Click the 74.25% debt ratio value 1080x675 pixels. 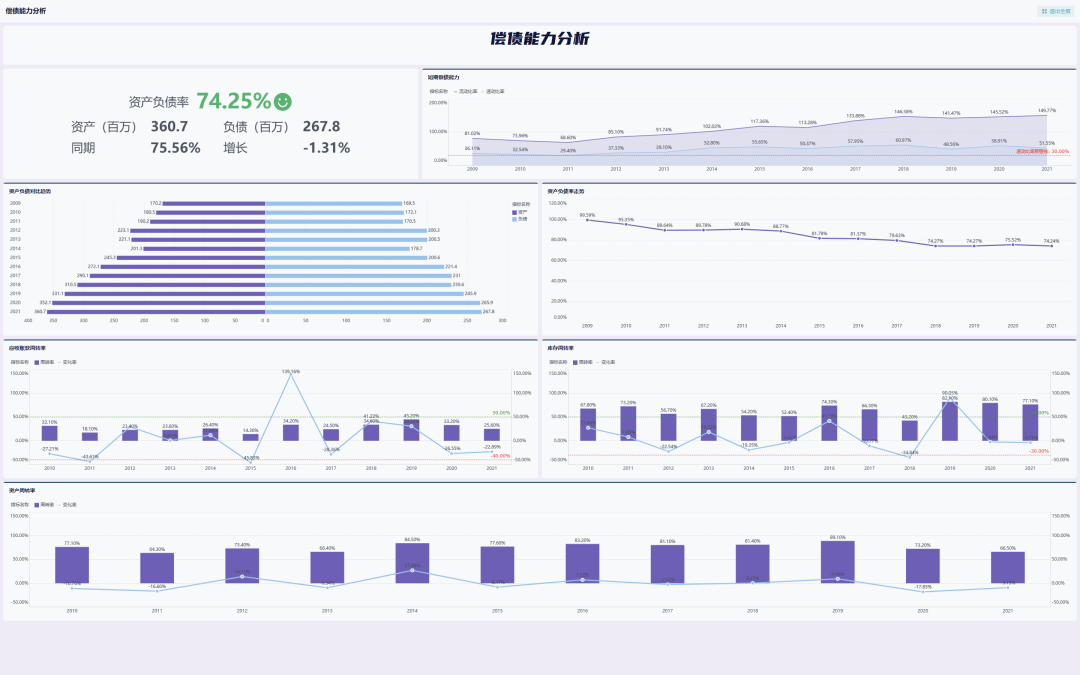pyautogui.click(x=234, y=101)
